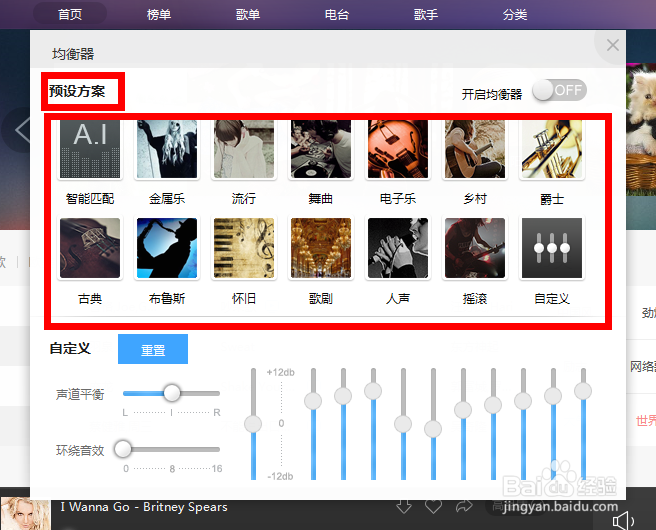Choose the 摇滚 rock preset
The image size is (656, 530).
tap(475, 248)
